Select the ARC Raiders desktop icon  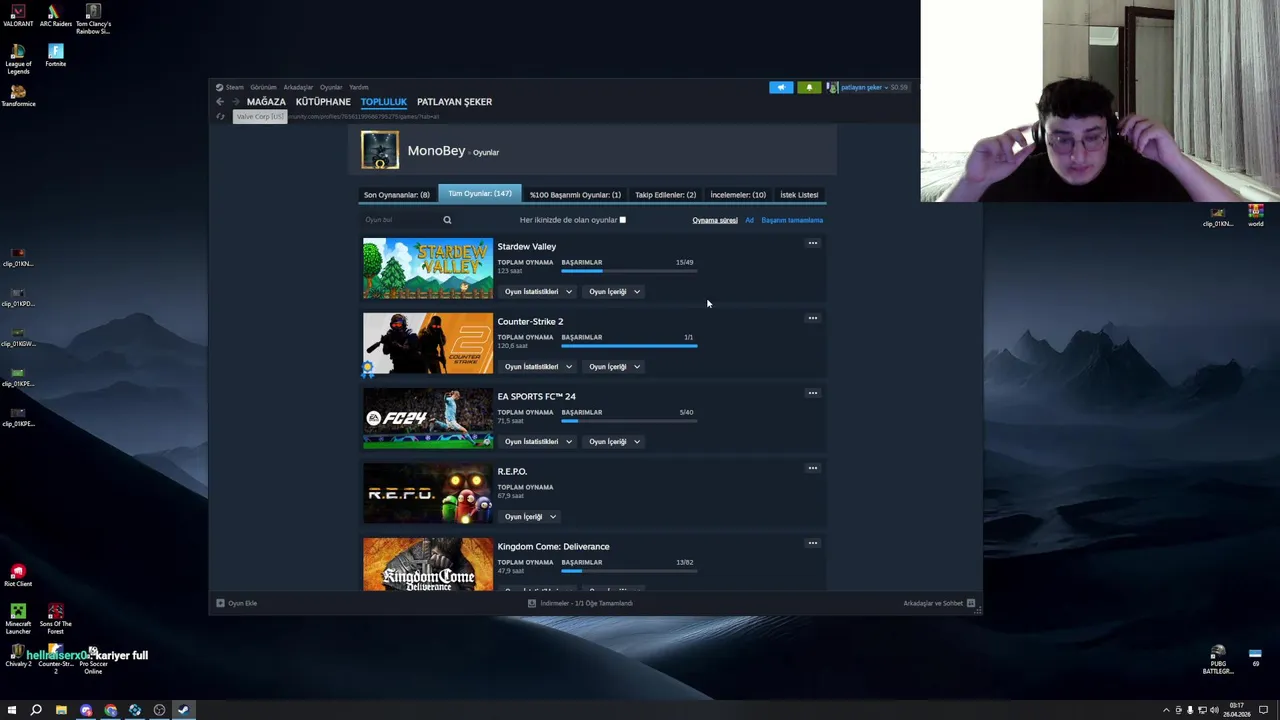click(55, 16)
